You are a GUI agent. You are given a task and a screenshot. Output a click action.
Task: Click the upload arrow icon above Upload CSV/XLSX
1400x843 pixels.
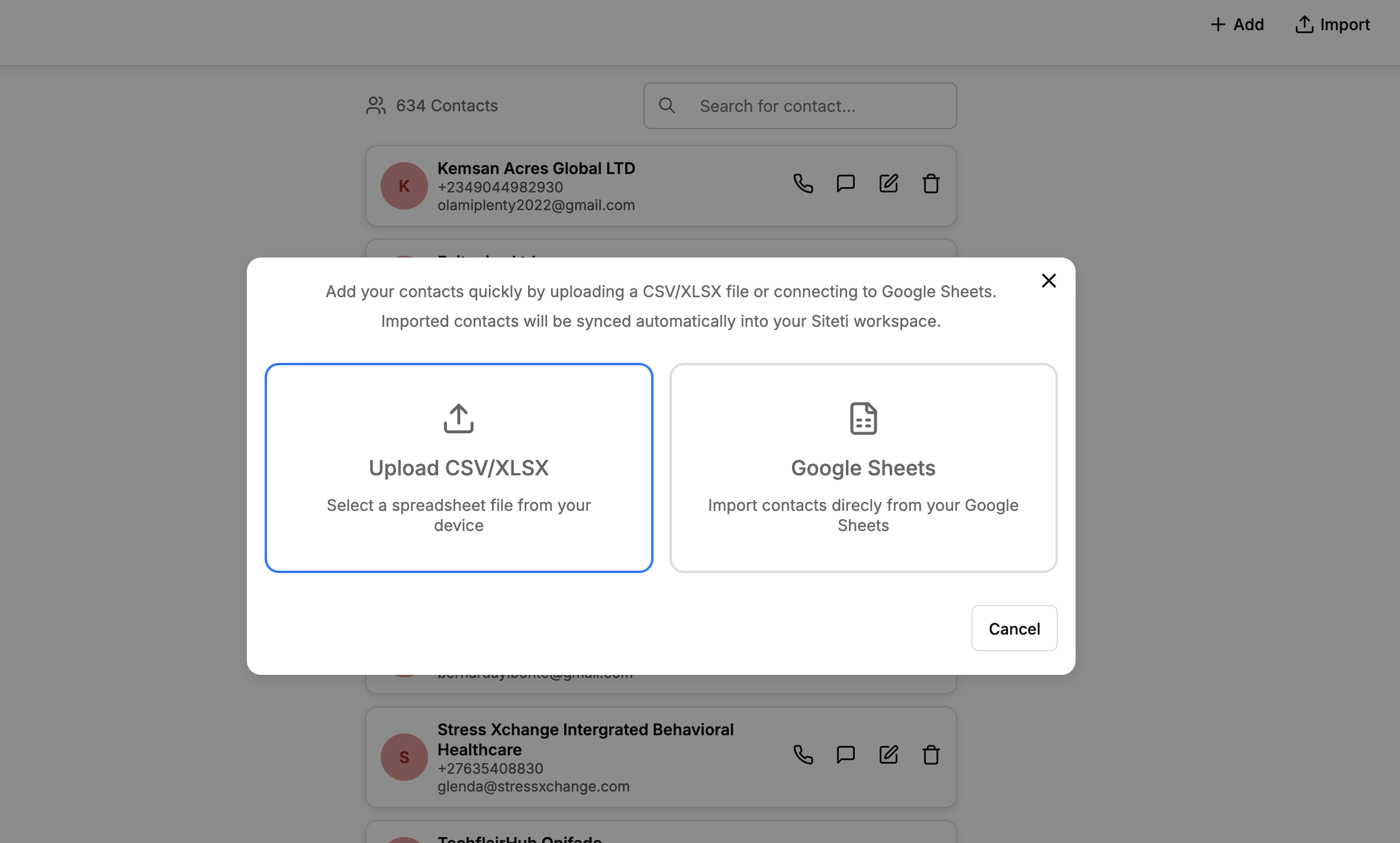point(458,419)
